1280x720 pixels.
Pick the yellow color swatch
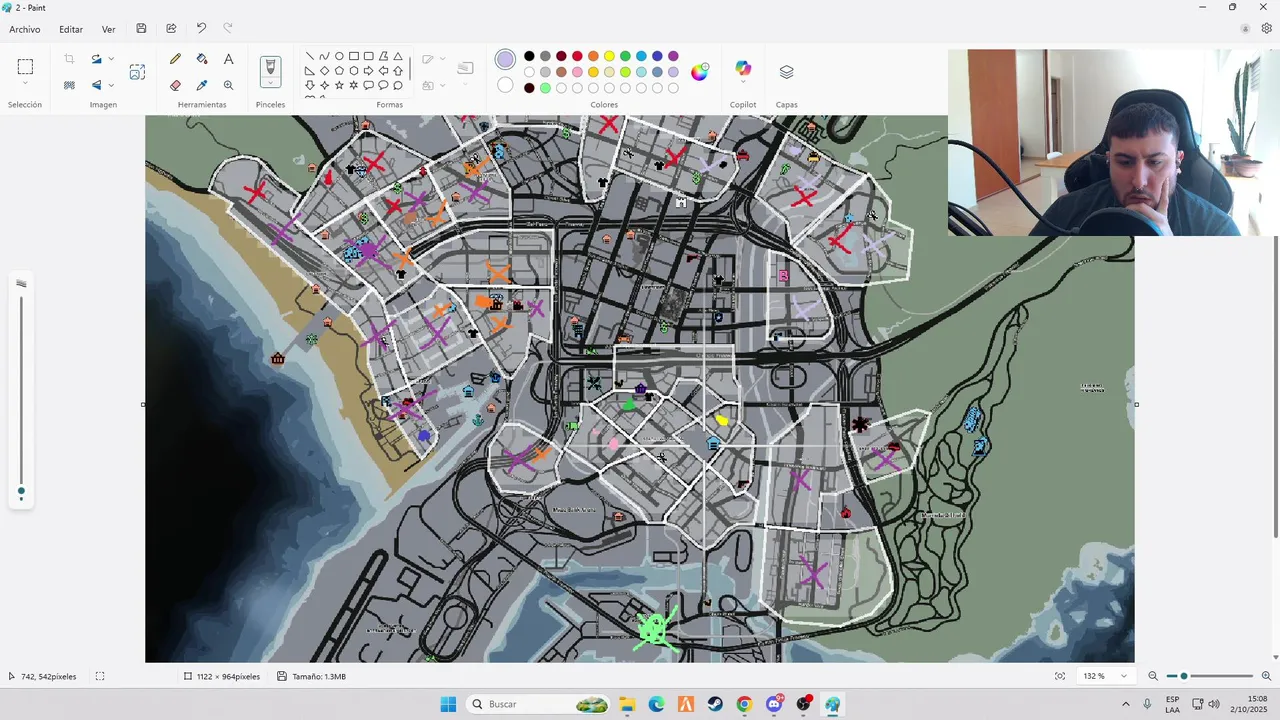[609, 56]
